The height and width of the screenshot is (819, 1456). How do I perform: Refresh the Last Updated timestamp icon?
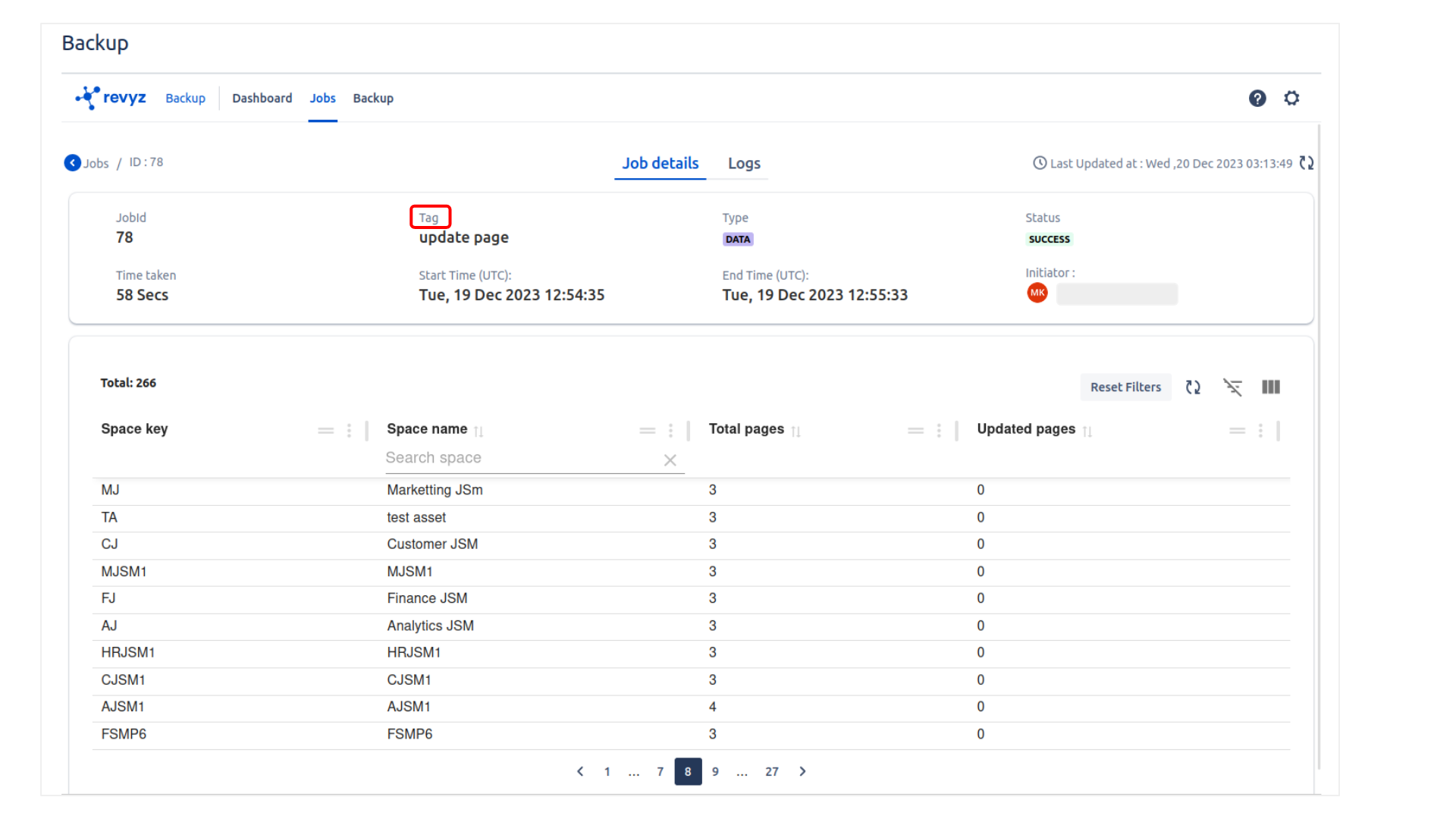pyautogui.click(x=1306, y=163)
